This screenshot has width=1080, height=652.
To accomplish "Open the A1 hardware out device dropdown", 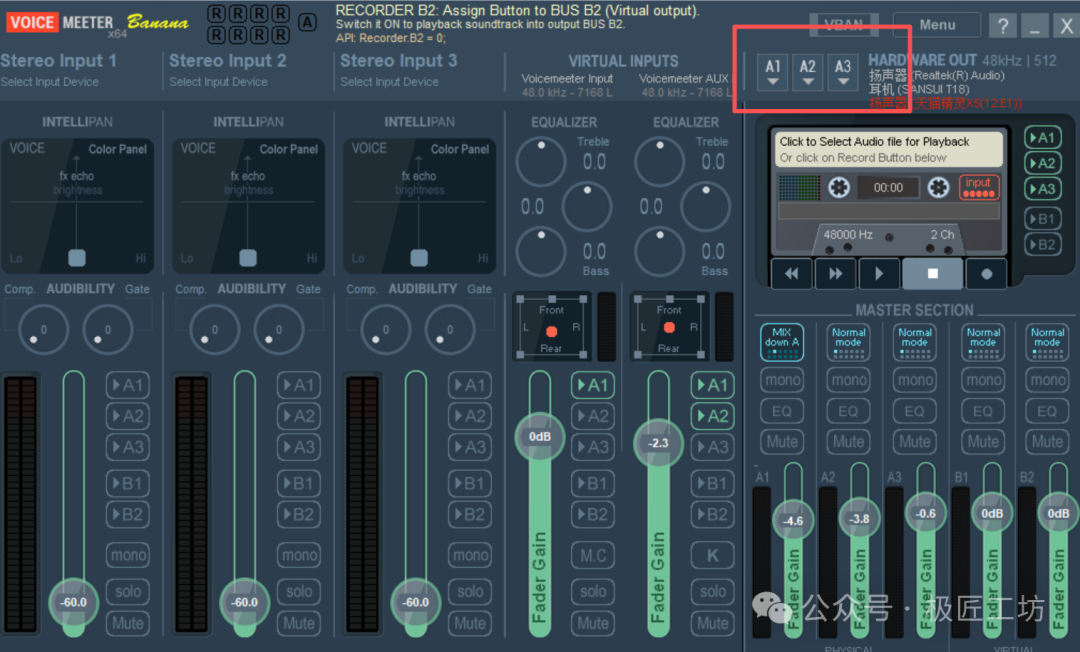I will point(773,71).
